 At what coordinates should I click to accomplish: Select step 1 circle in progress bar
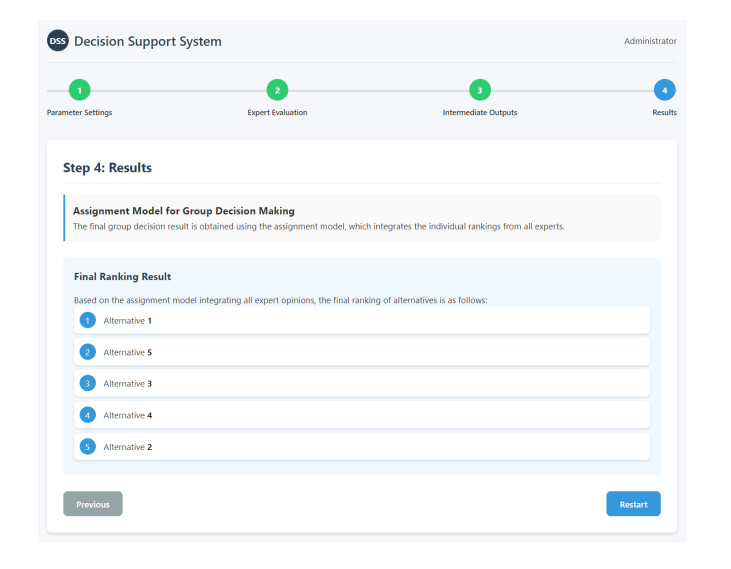tap(80, 90)
